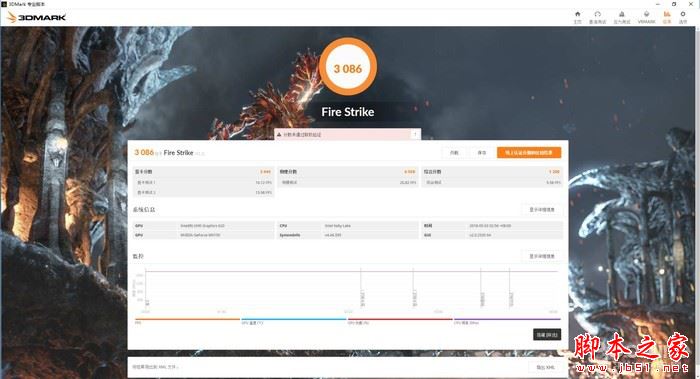Click the black Hide details (隐藏 详述) button
Viewport: 700px width, 379px height.
click(x=547, y=334)
